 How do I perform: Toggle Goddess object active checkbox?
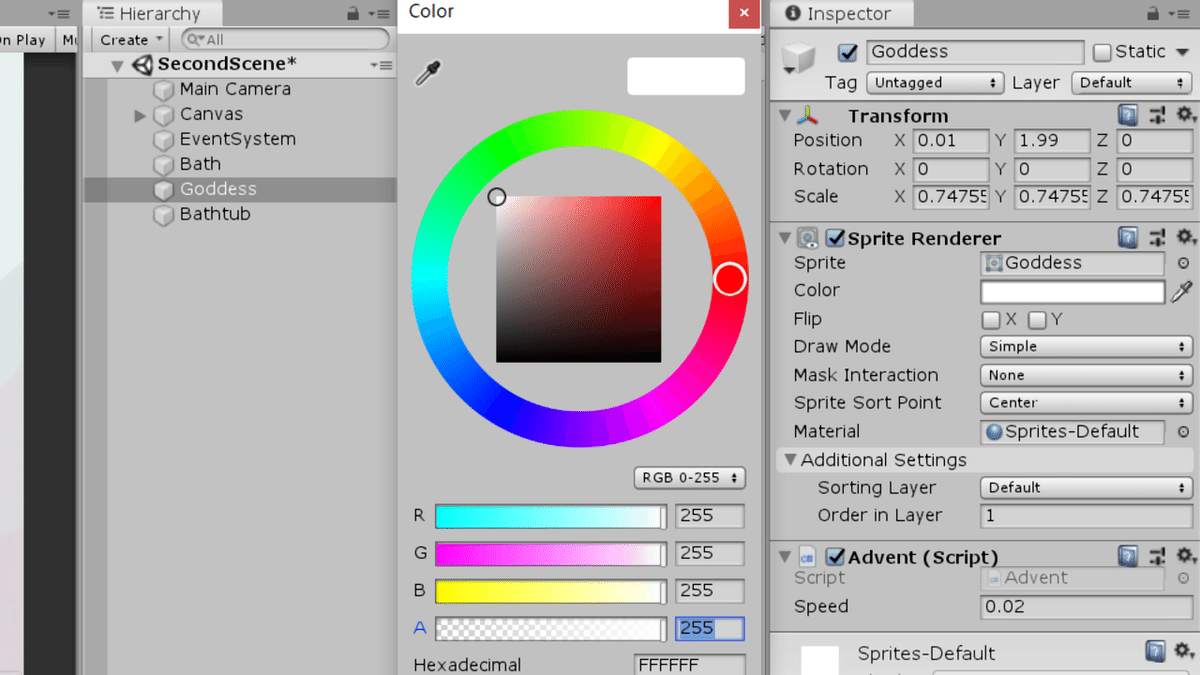coord(848,52)
